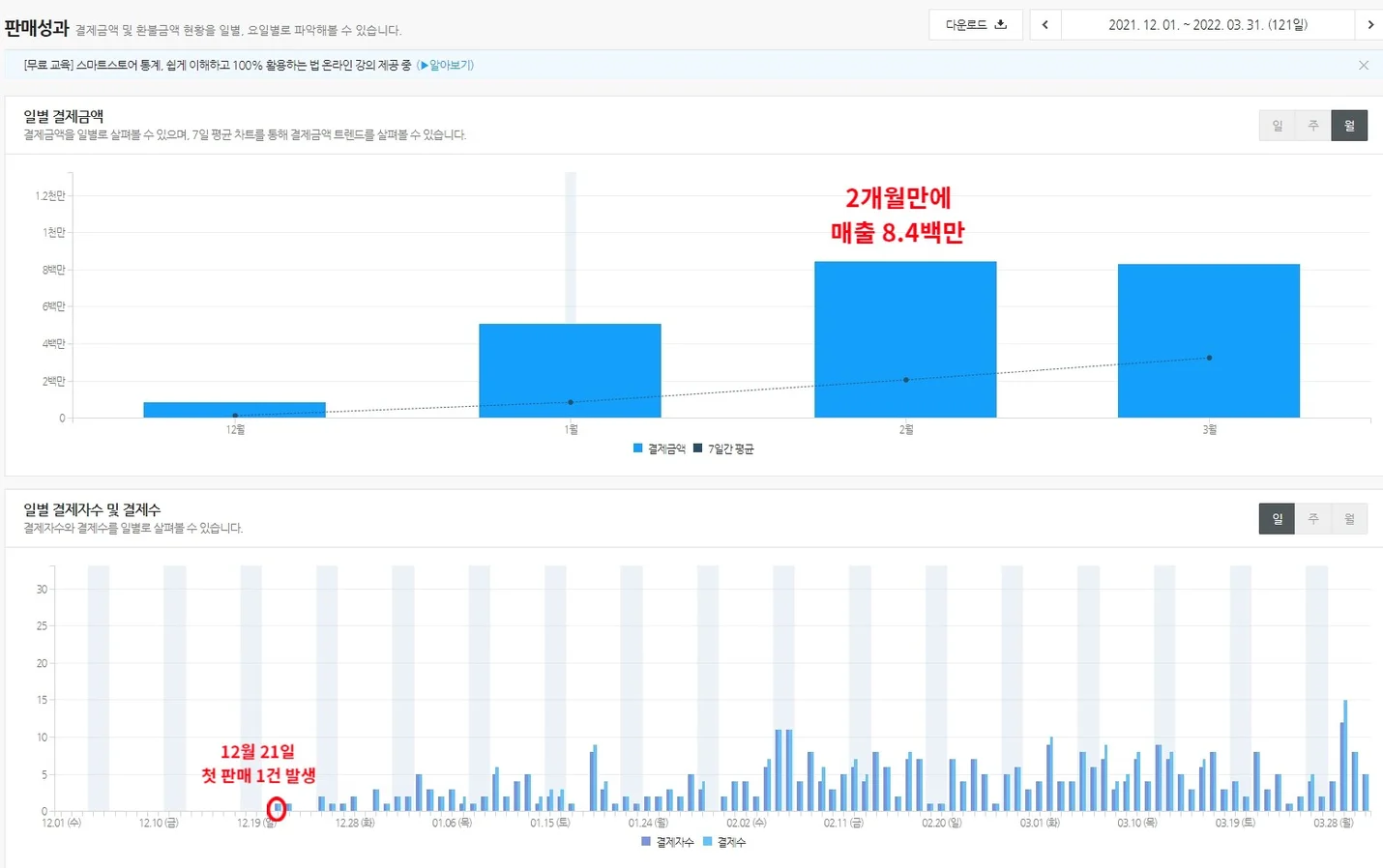Screen dimensions: 1383x868
Task: Go to next date range arrow
Action: pyautogui.click(x=1369, y=25)
